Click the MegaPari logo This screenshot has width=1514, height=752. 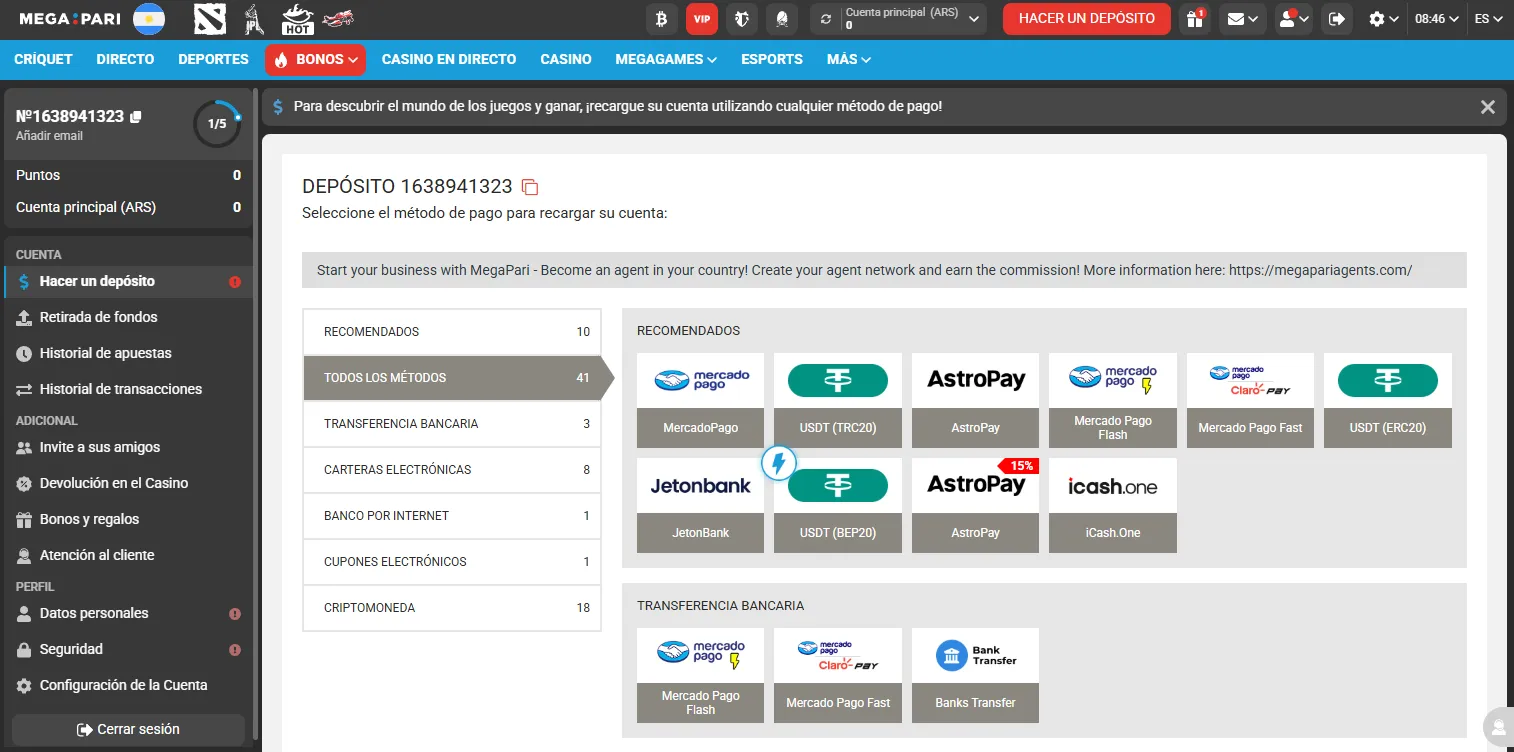tap(72, 19)
